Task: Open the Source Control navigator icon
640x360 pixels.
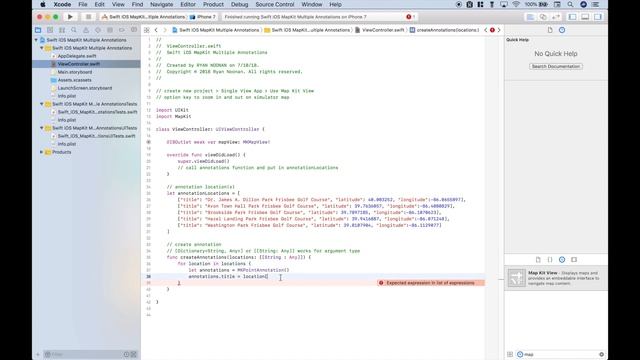Action: coord(50,30)
